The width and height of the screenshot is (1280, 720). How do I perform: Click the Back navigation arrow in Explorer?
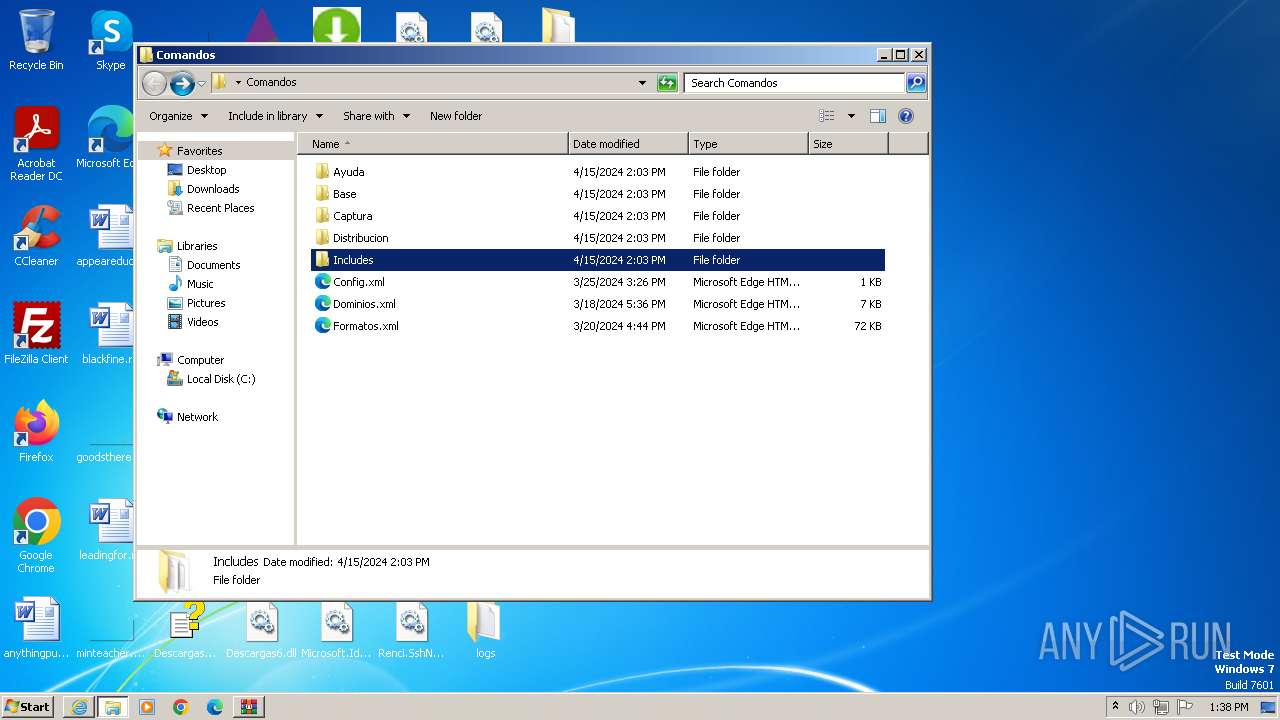pyautogui.click(x=154, y=83)
